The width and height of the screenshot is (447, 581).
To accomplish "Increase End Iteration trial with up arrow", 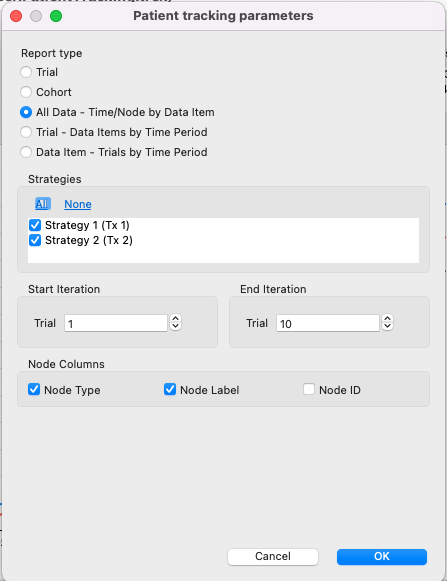I will (x=388, y=319).
